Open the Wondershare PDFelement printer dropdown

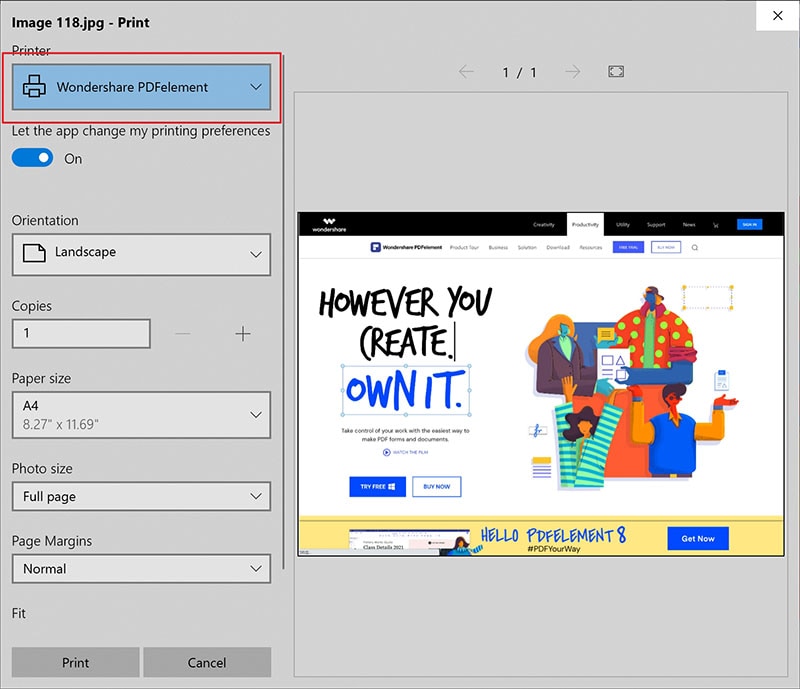tap(141, 87)
